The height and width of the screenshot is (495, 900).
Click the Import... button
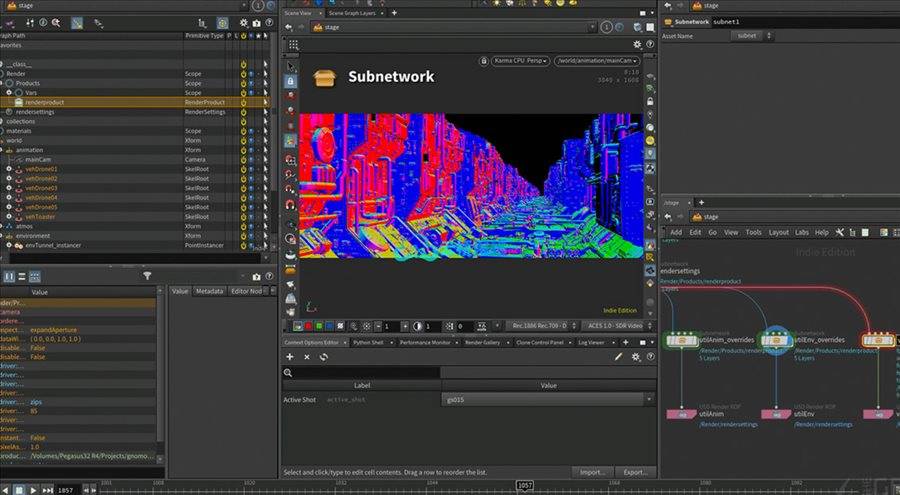592,471
